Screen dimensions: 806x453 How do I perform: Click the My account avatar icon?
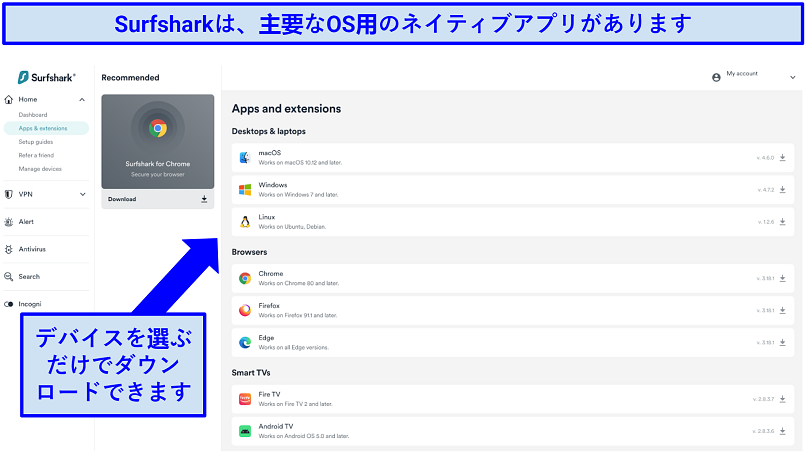716,78
